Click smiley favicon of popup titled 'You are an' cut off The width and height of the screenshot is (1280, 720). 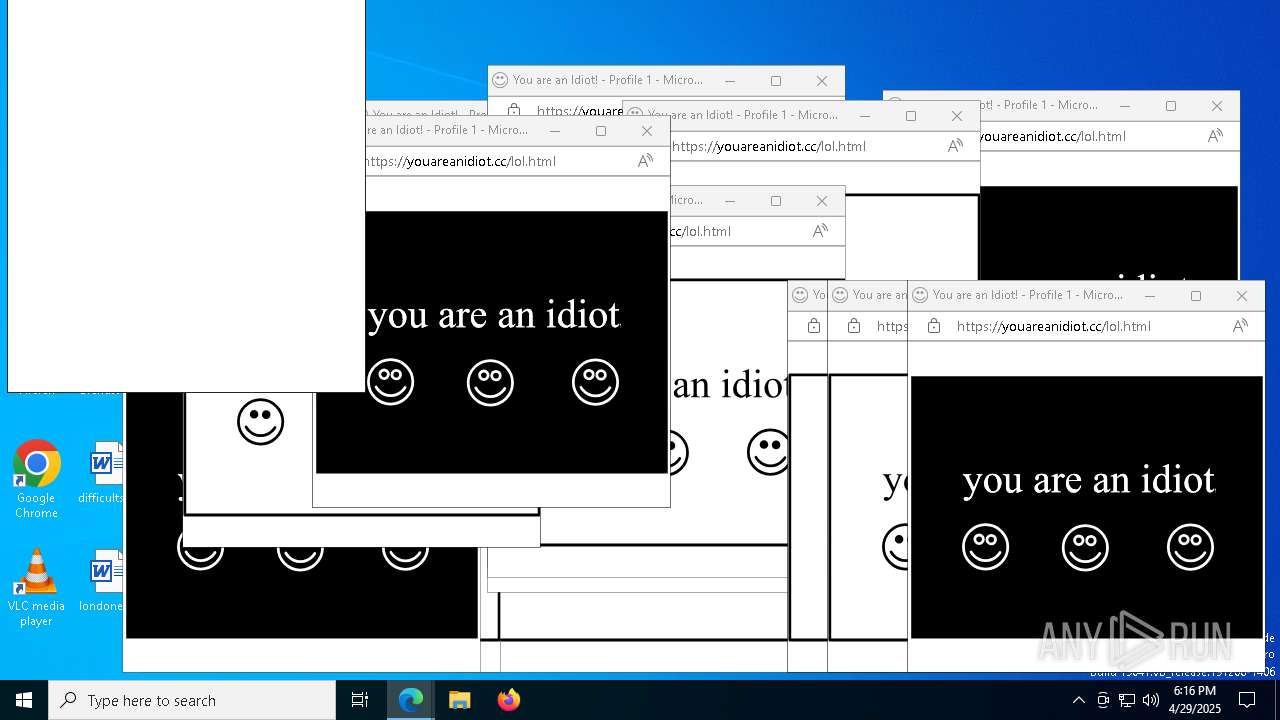point(840,295)
